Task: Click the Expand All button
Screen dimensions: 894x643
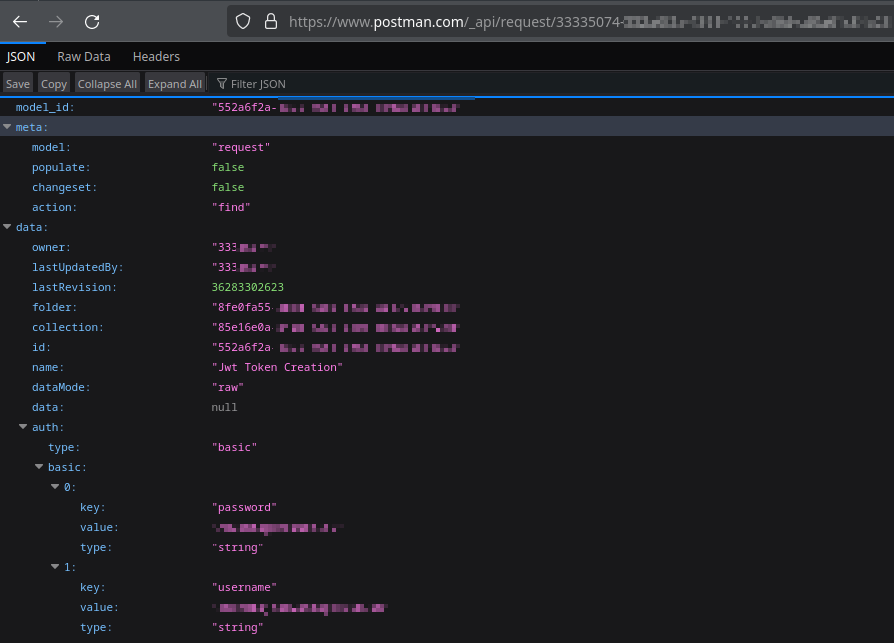Action: [174, 83]
